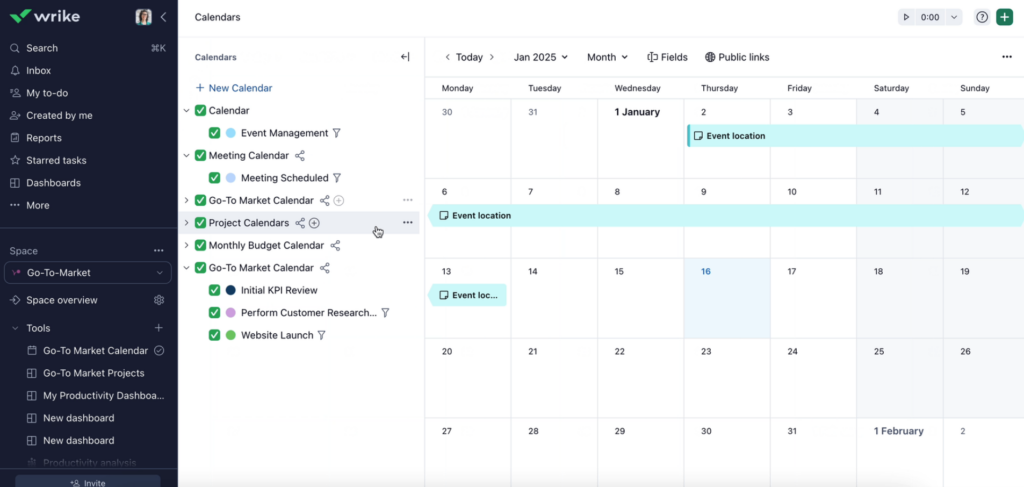Create a New Calendar
This screenshot has width=1024, height=487.
click(x=234, y=88)
